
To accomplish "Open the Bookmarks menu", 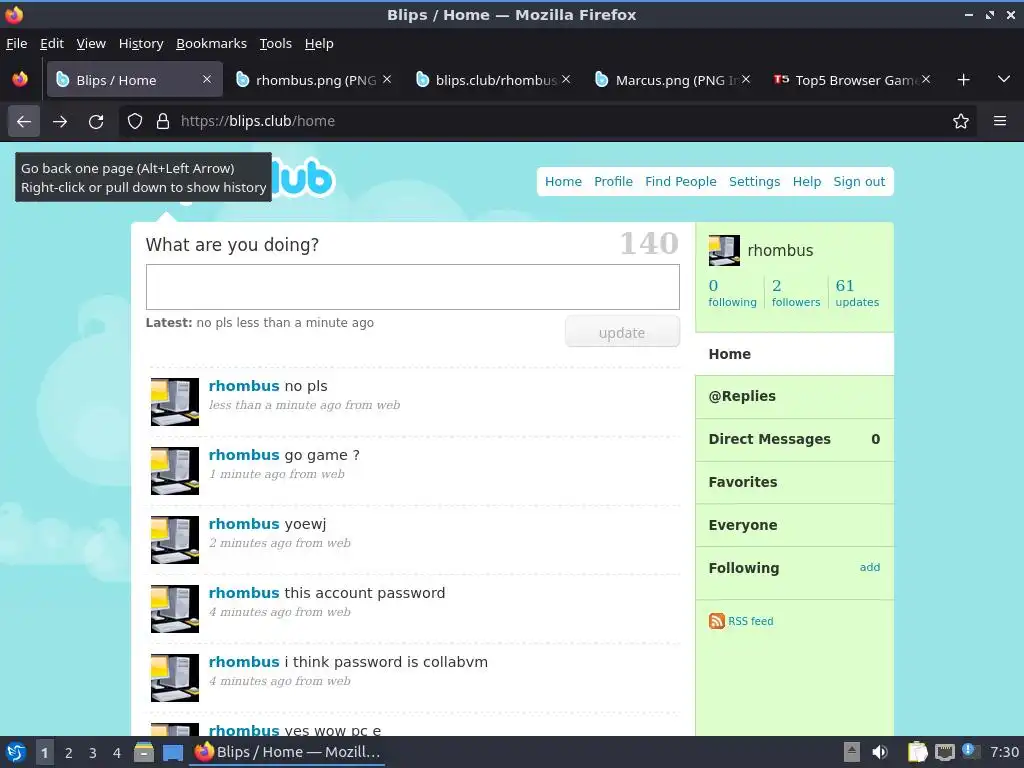I will [x=212, y=44].
